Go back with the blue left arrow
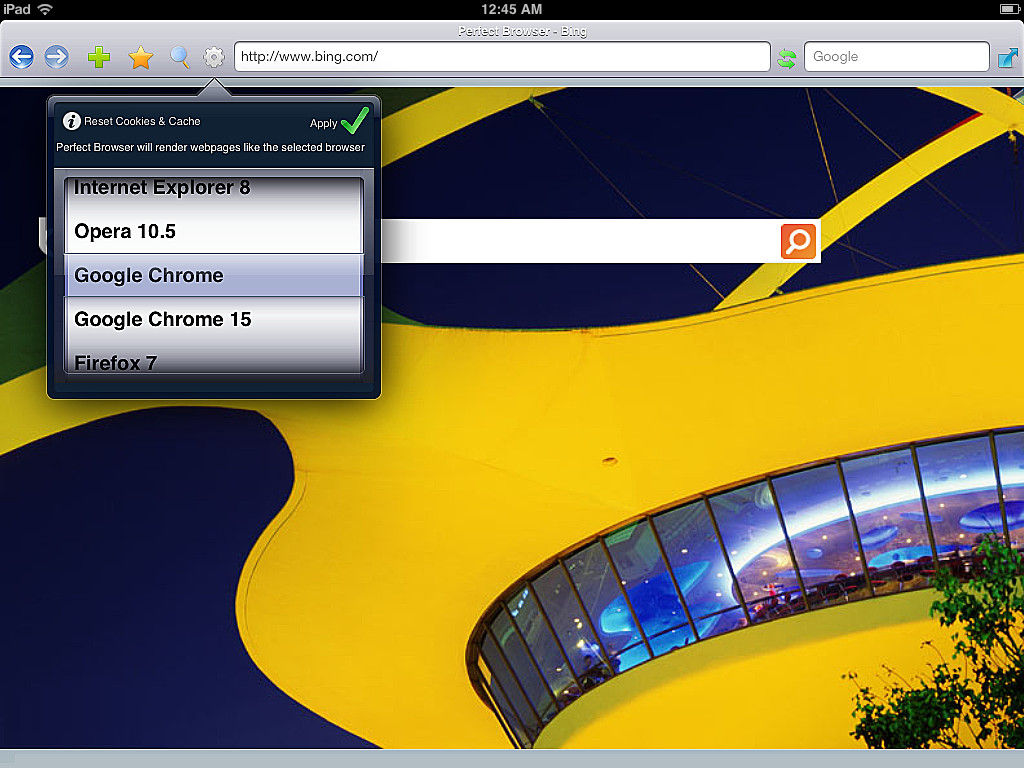The height and width of the screenshot is (768, 1024). (x=22, y=57)
